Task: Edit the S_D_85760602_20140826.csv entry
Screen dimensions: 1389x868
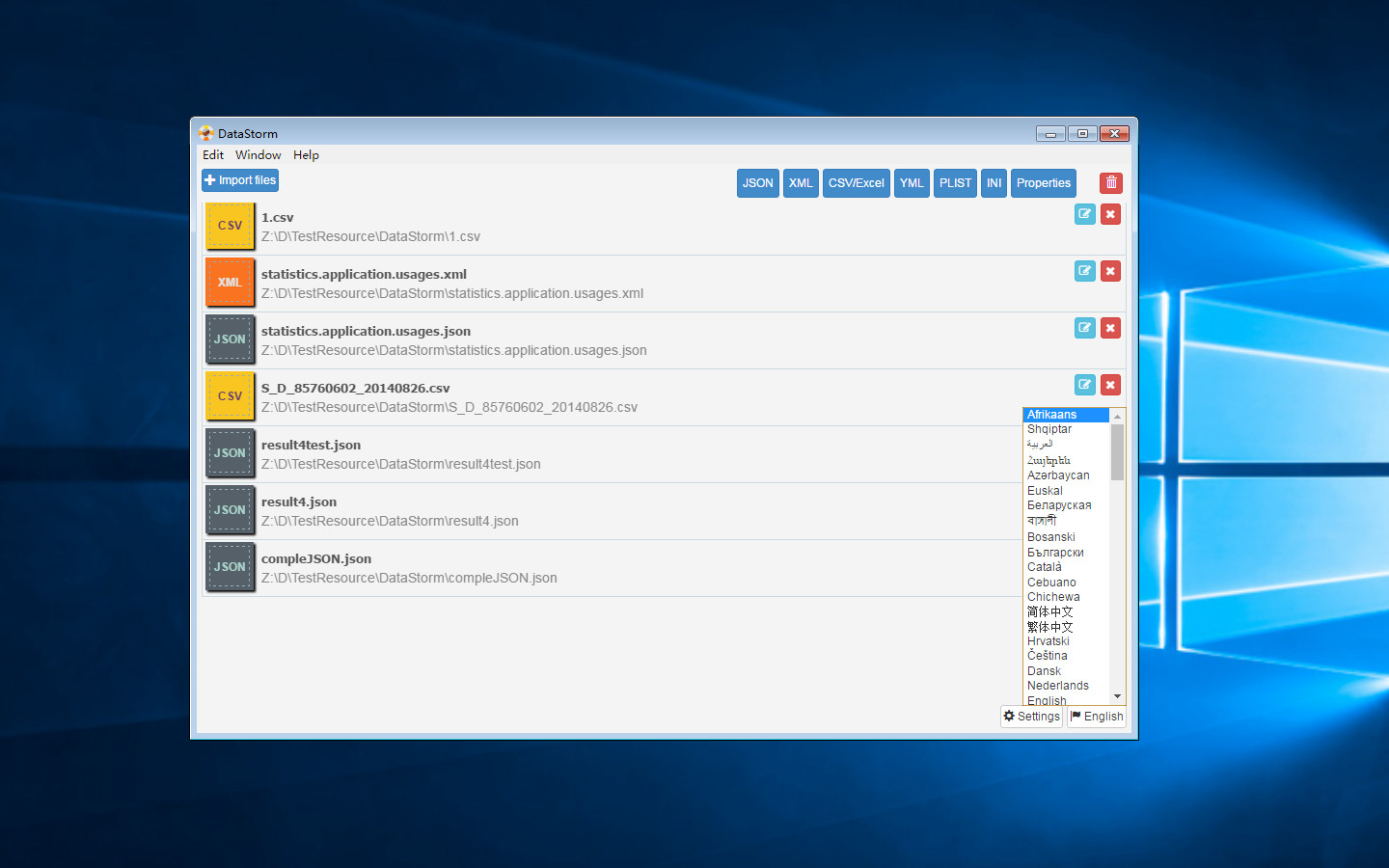Action: point(1084,385)
